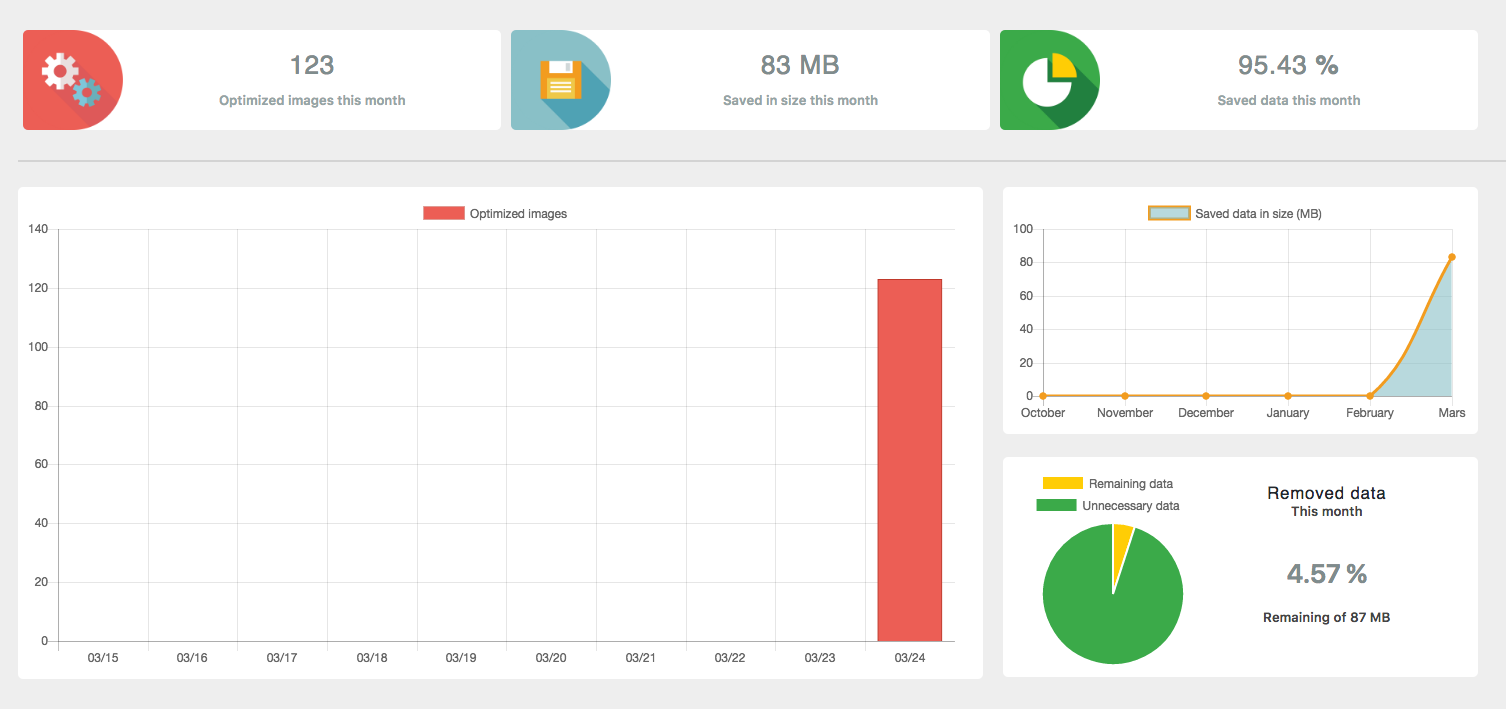The height and width of the screenshot is (709, 1506).
Task: Click the 123 optimized images count
Action: tap(312, 65)
